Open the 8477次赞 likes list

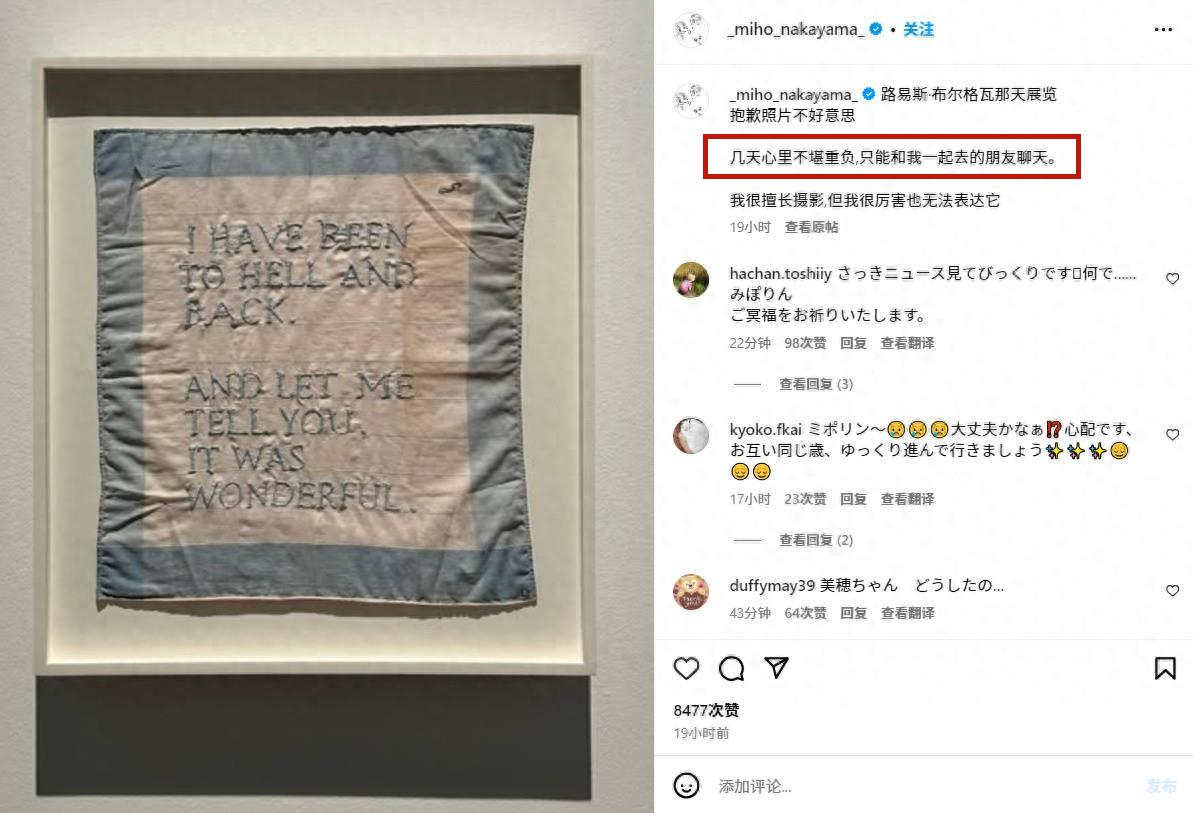(706, 710)
